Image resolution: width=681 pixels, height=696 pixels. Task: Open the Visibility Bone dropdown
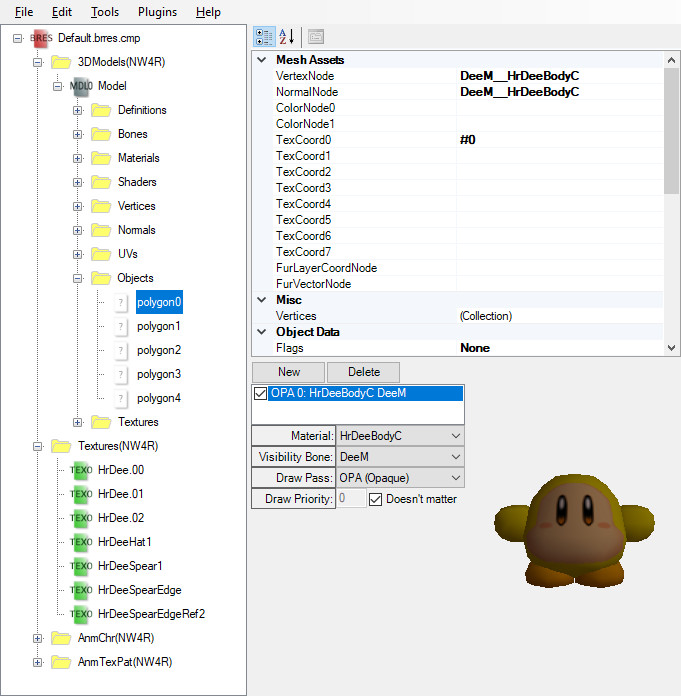click(x=456, y=457)
